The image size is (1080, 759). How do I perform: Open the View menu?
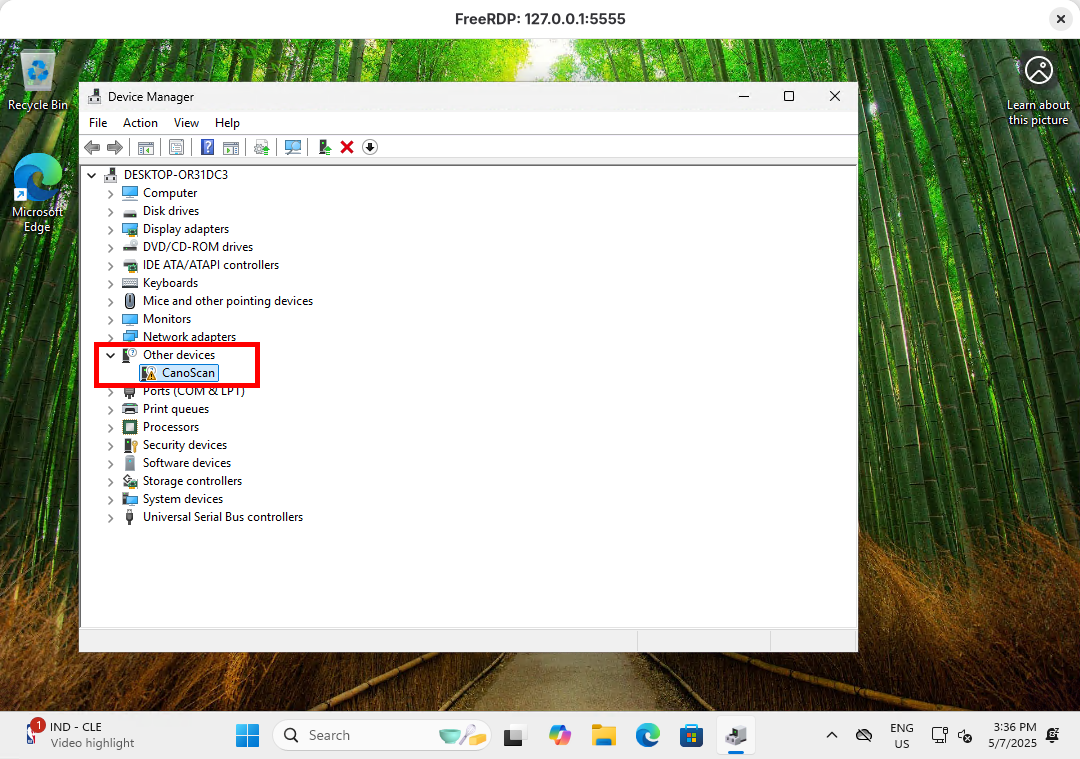pos(186,122)
